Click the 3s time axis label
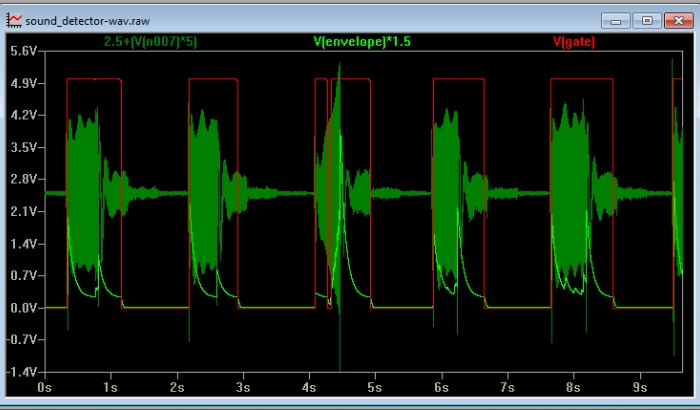The image size is (700, 410). tap(243, 387)
